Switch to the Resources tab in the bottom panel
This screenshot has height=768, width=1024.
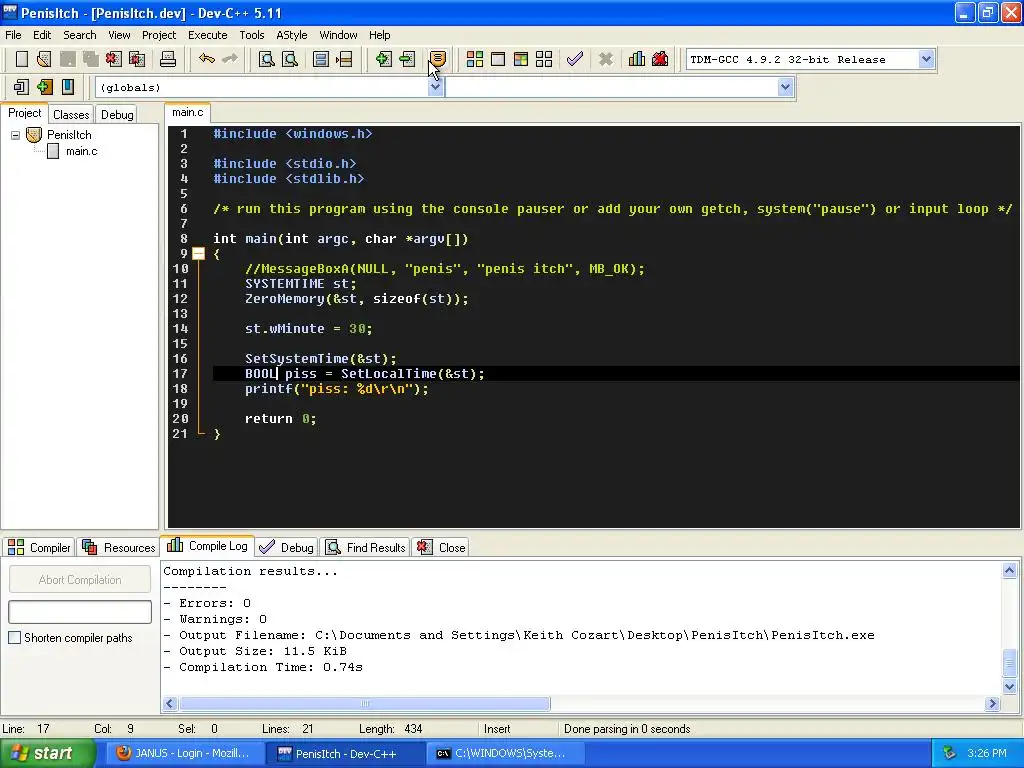pyautogui.click(x=119, y=547)
